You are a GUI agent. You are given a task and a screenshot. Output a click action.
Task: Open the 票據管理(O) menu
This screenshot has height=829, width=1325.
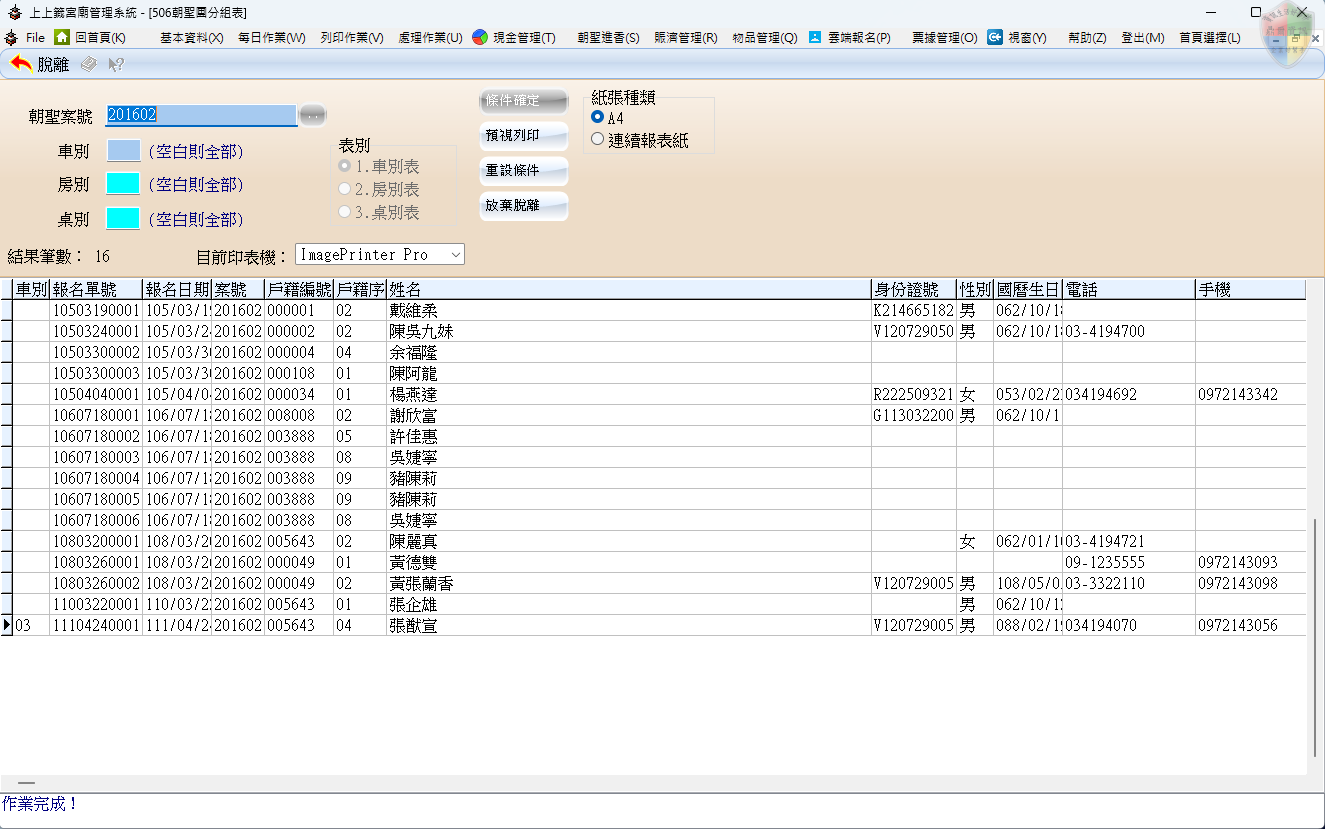(x=944, y=37)
